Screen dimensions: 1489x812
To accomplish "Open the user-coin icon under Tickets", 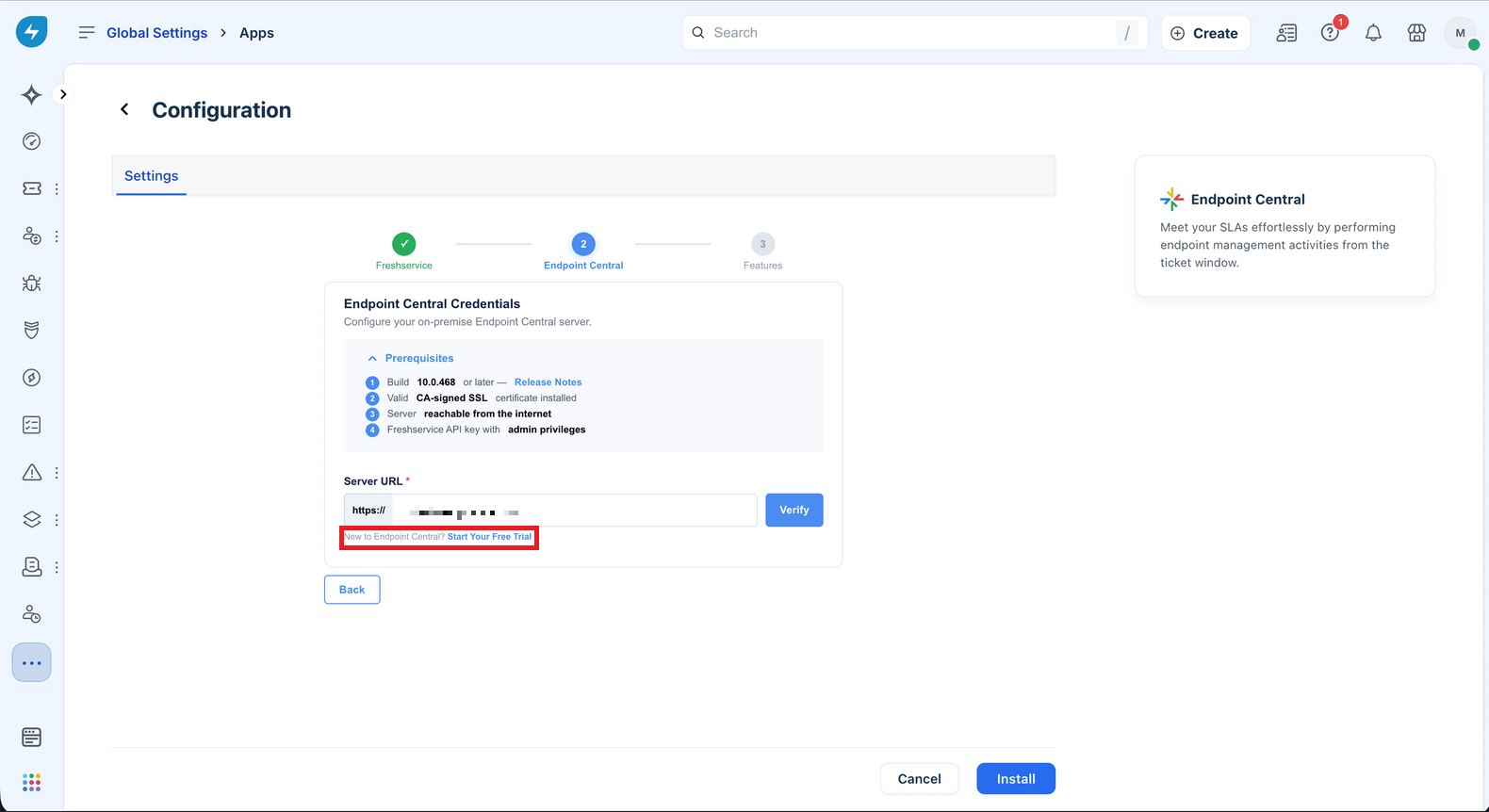I will (x=31, y=235).
